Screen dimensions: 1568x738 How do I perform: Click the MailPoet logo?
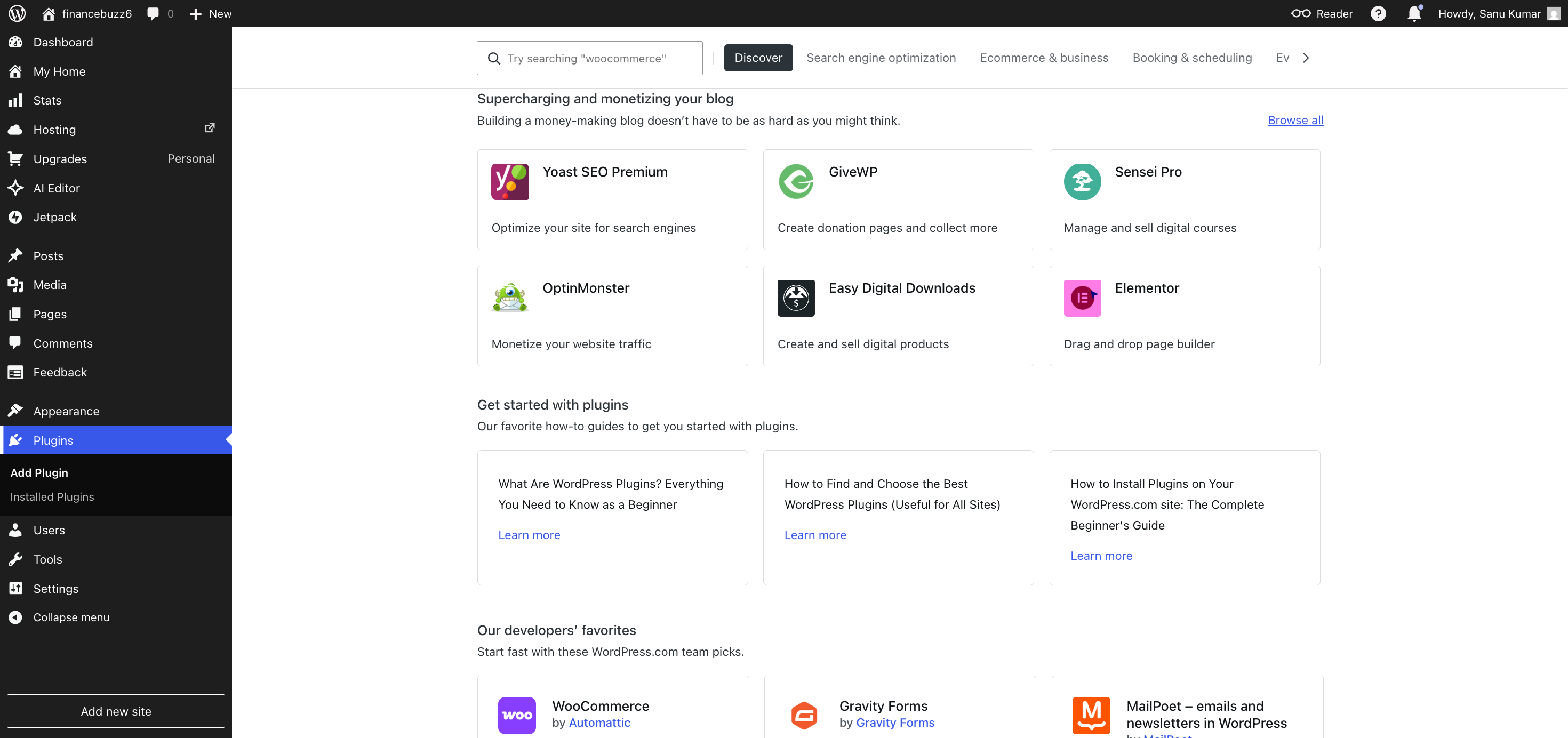[1091, 715]
